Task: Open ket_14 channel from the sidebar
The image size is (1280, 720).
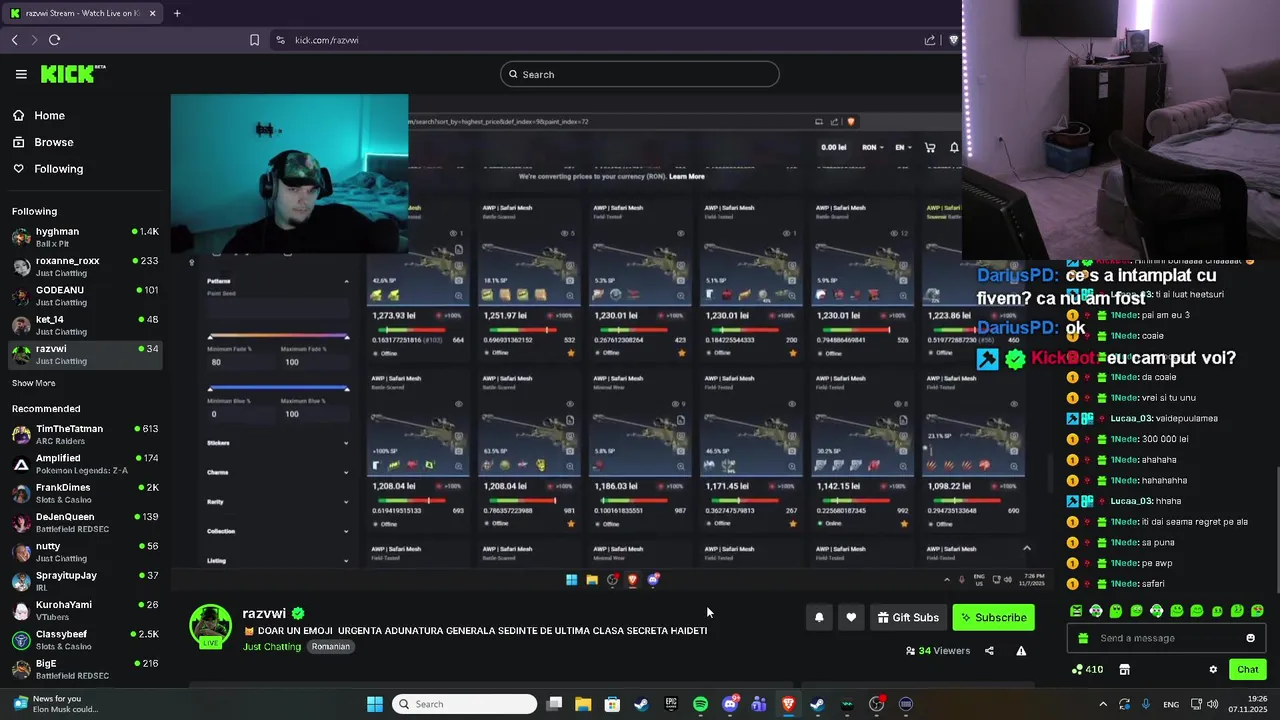Action: (x=85, y=324)
